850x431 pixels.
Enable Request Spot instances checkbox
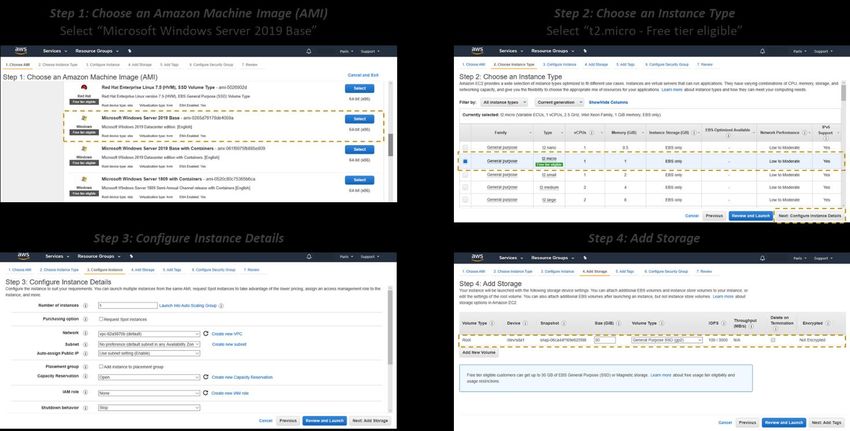pos(101,319)
